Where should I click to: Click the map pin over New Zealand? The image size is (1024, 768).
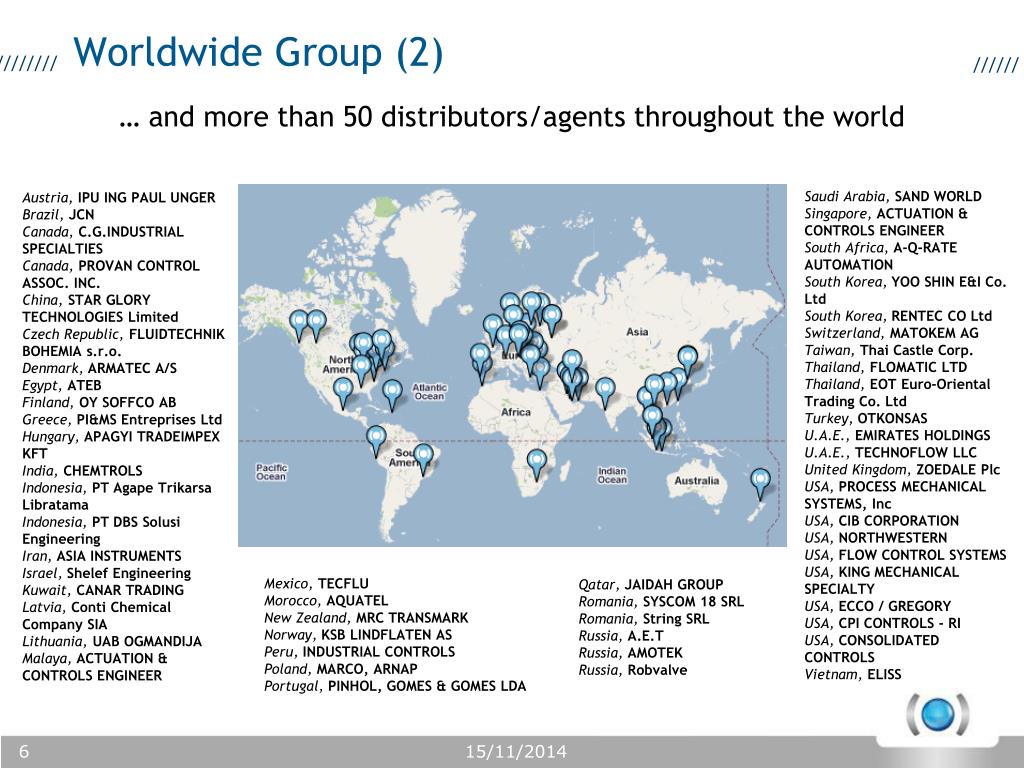760,483
